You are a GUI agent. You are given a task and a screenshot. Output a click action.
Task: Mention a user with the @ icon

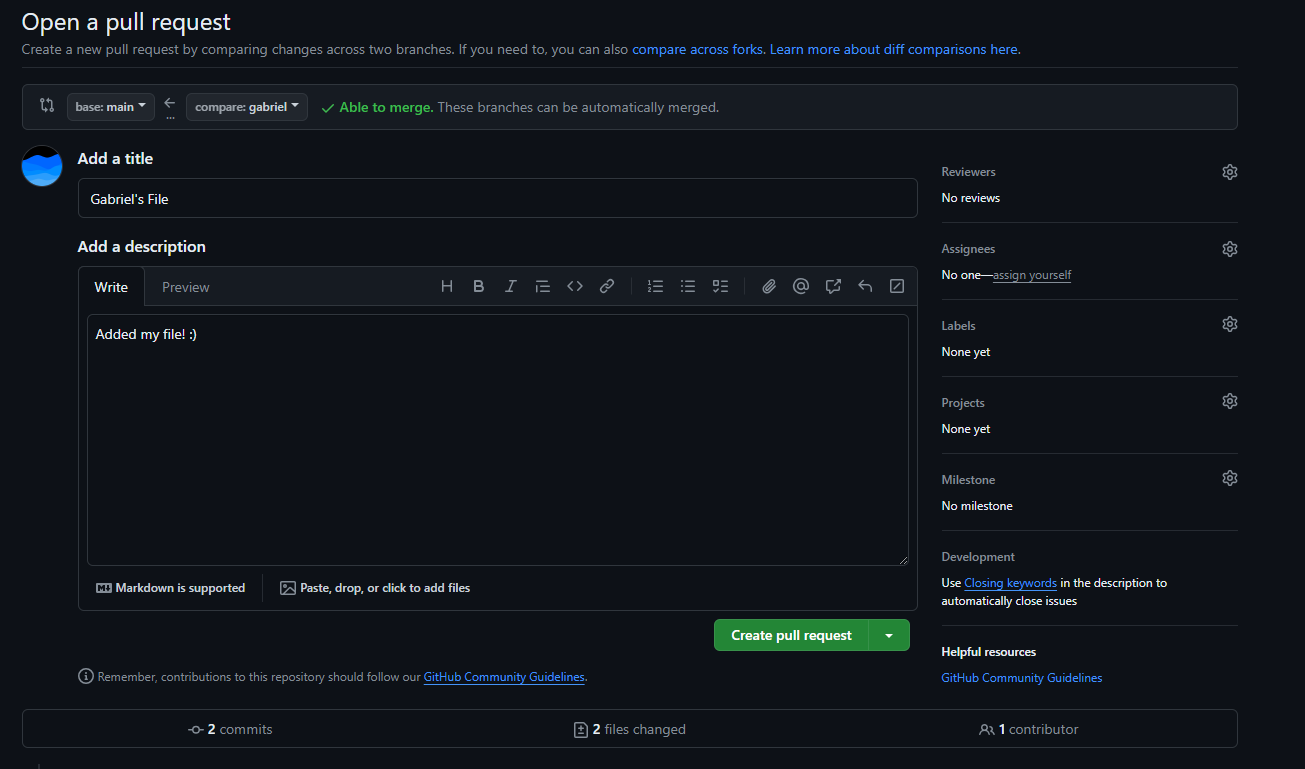pyautogui.click(x=801, y=286)
